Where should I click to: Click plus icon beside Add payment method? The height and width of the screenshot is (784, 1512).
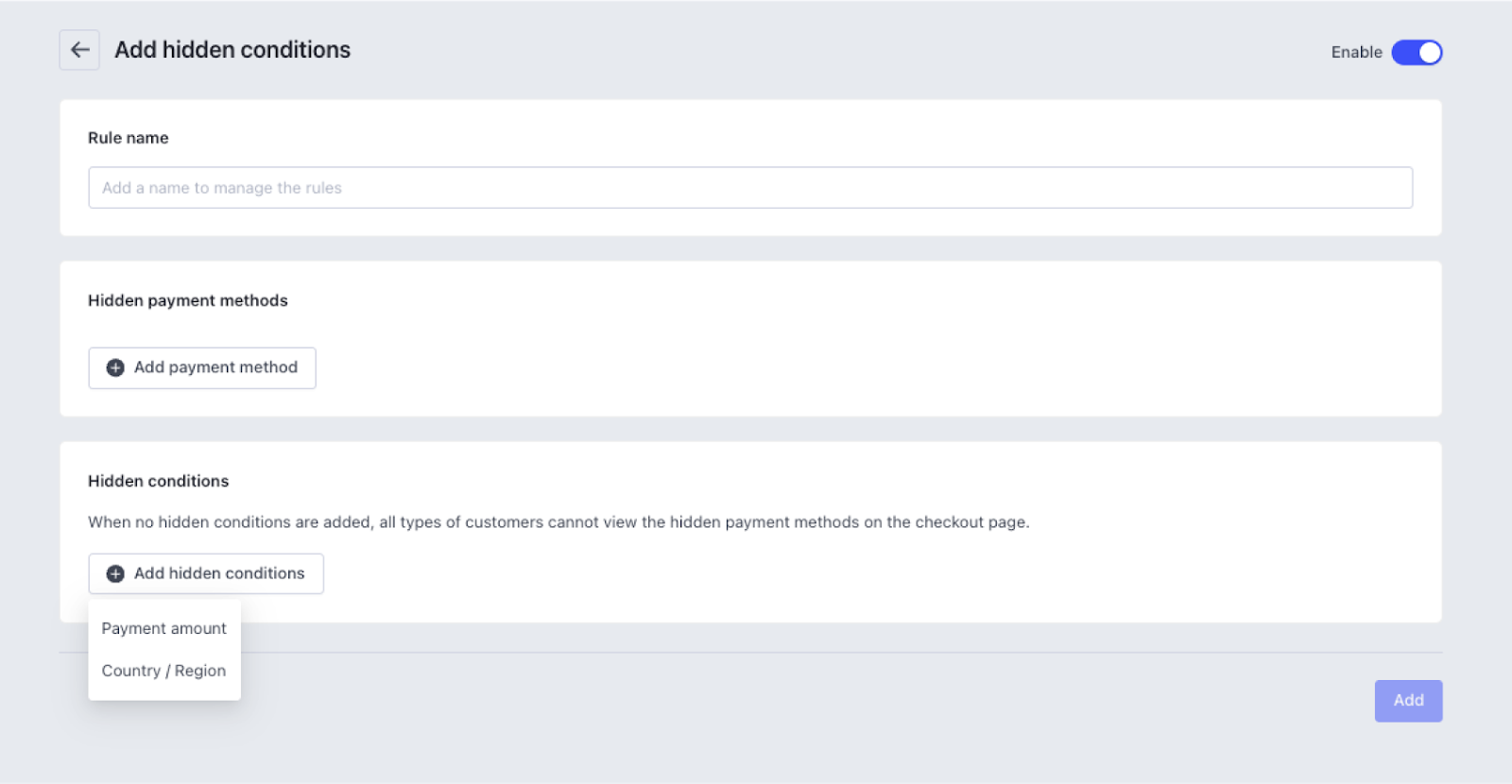pos(115,367)
